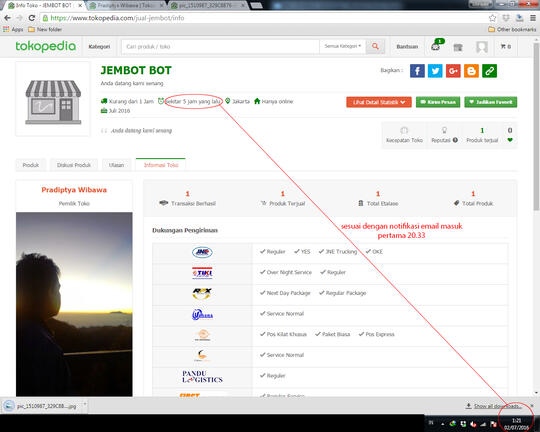Click 'Total Produk' statistic
The width and height of the screenshot is (540, 432).
(473, 199)
